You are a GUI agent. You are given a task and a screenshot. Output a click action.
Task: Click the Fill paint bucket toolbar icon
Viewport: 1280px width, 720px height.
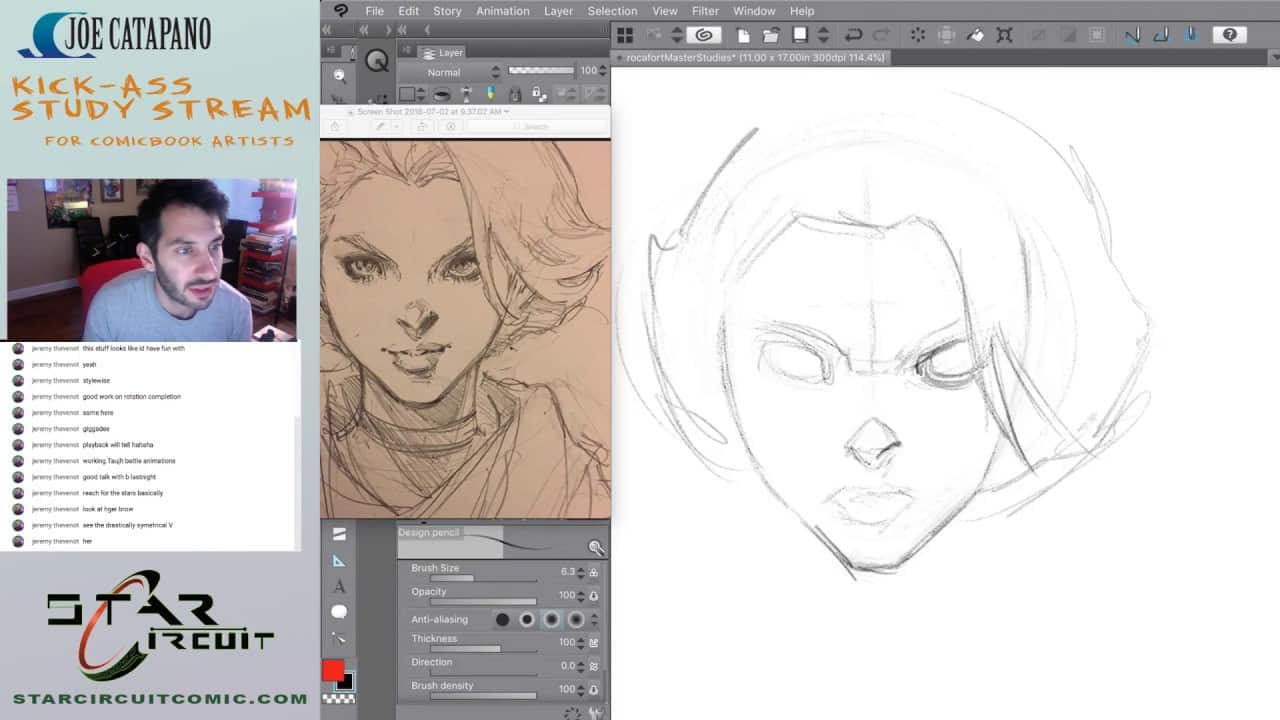tap(976, 35)
